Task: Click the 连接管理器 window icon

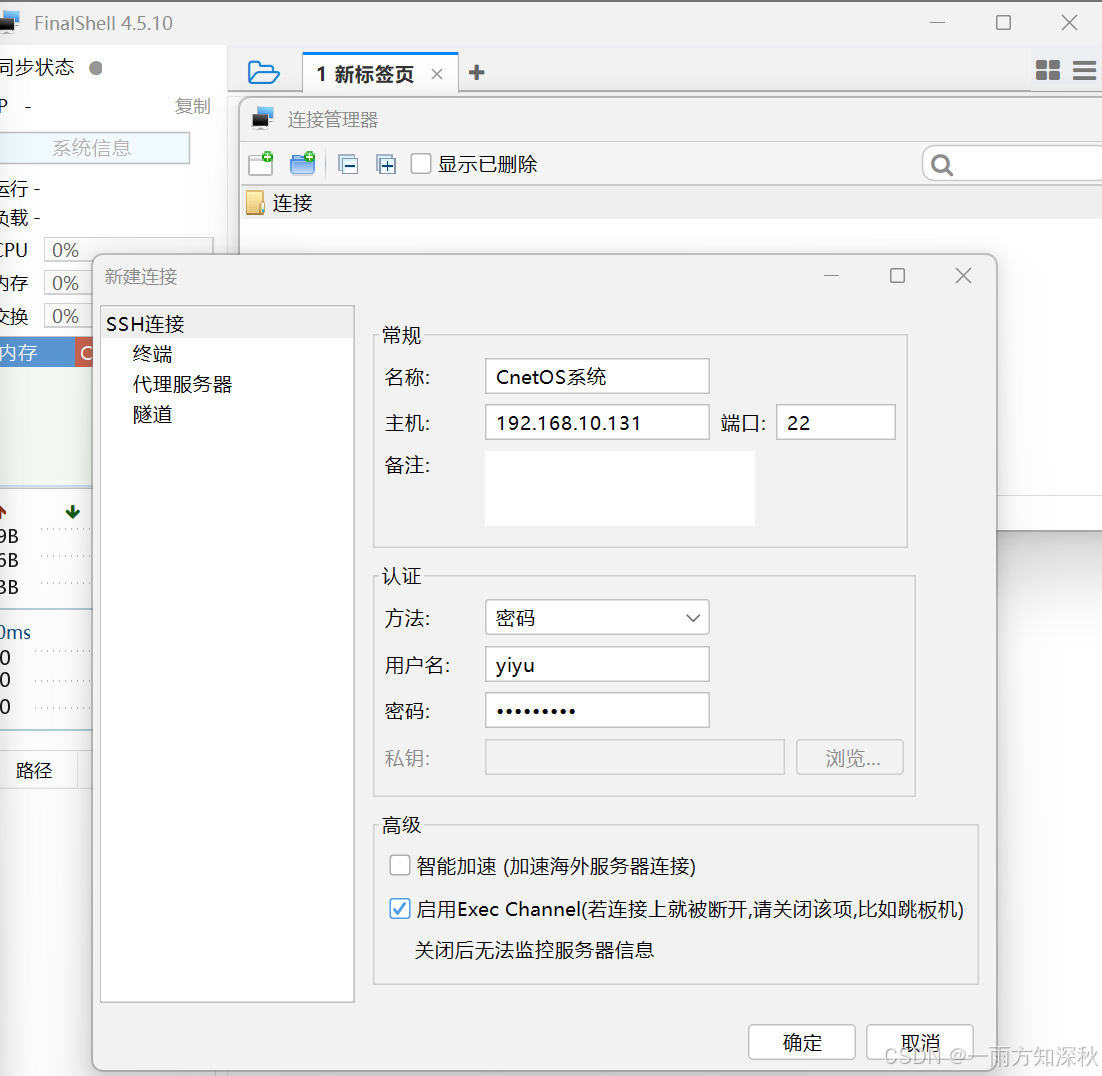Action: coord(263,119)
